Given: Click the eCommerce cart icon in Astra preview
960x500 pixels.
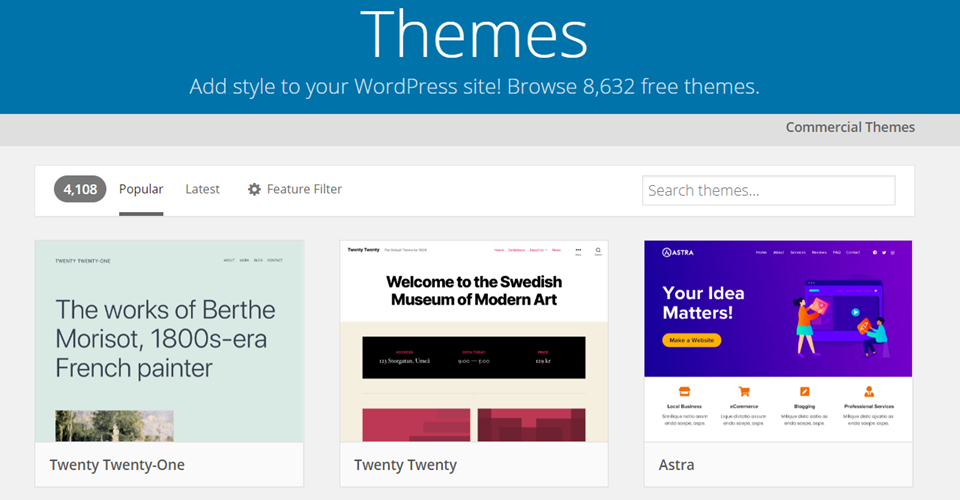Looking at the screenshot, I should coord(744,392).
